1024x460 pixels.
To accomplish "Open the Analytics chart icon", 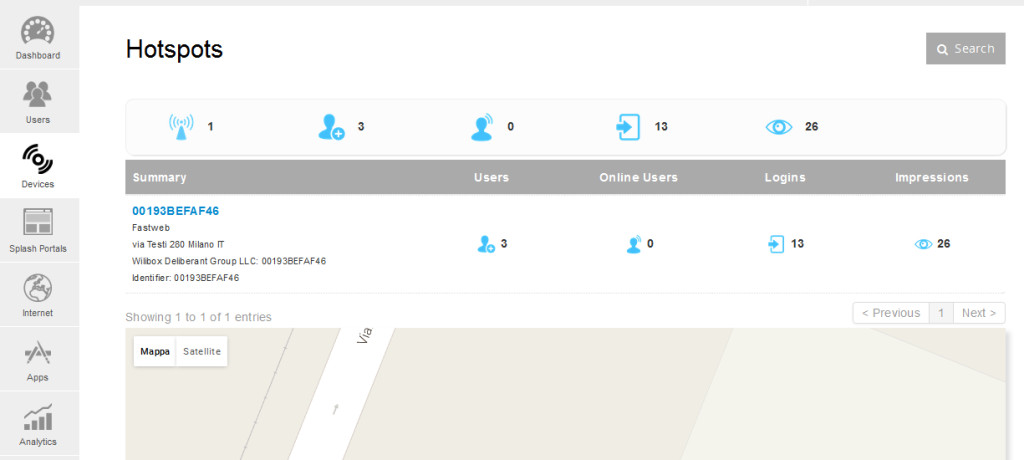I will point(38,417).
